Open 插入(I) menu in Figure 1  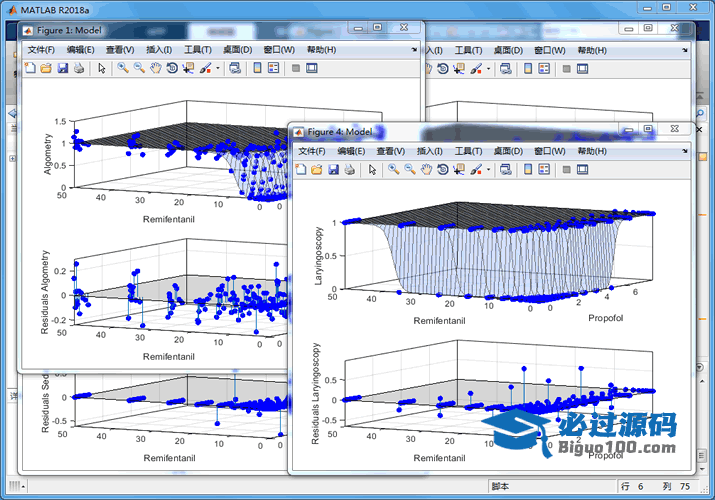(159, 50)
